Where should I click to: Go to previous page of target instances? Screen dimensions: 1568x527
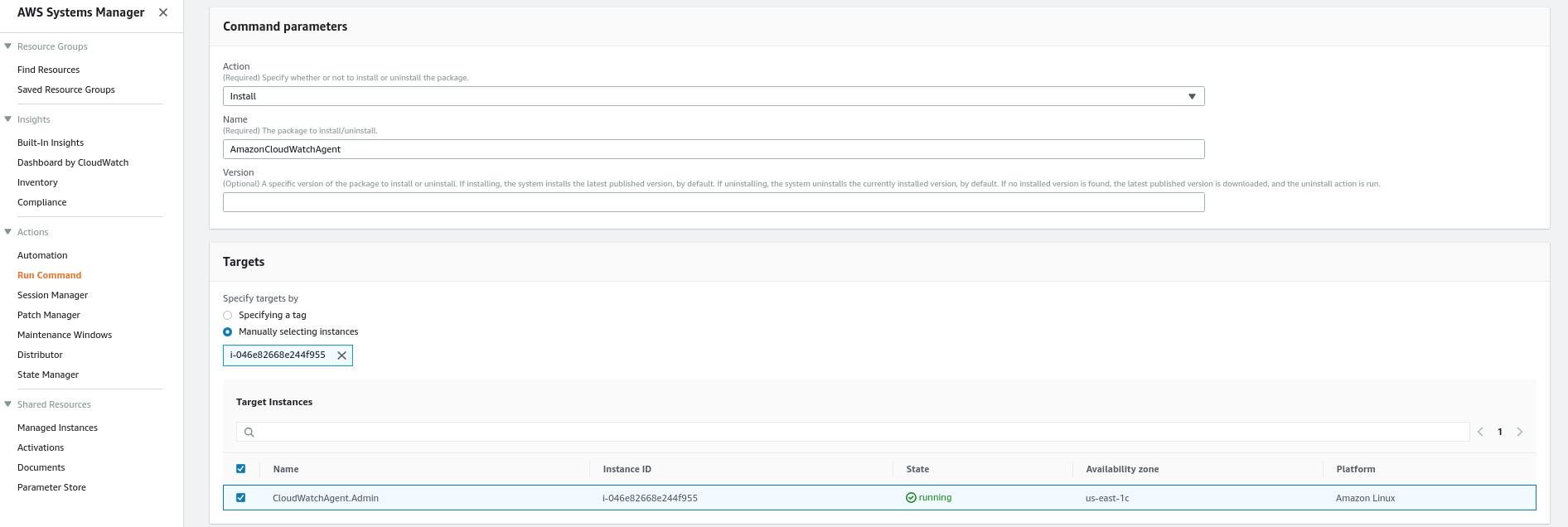click(1480, 432)
